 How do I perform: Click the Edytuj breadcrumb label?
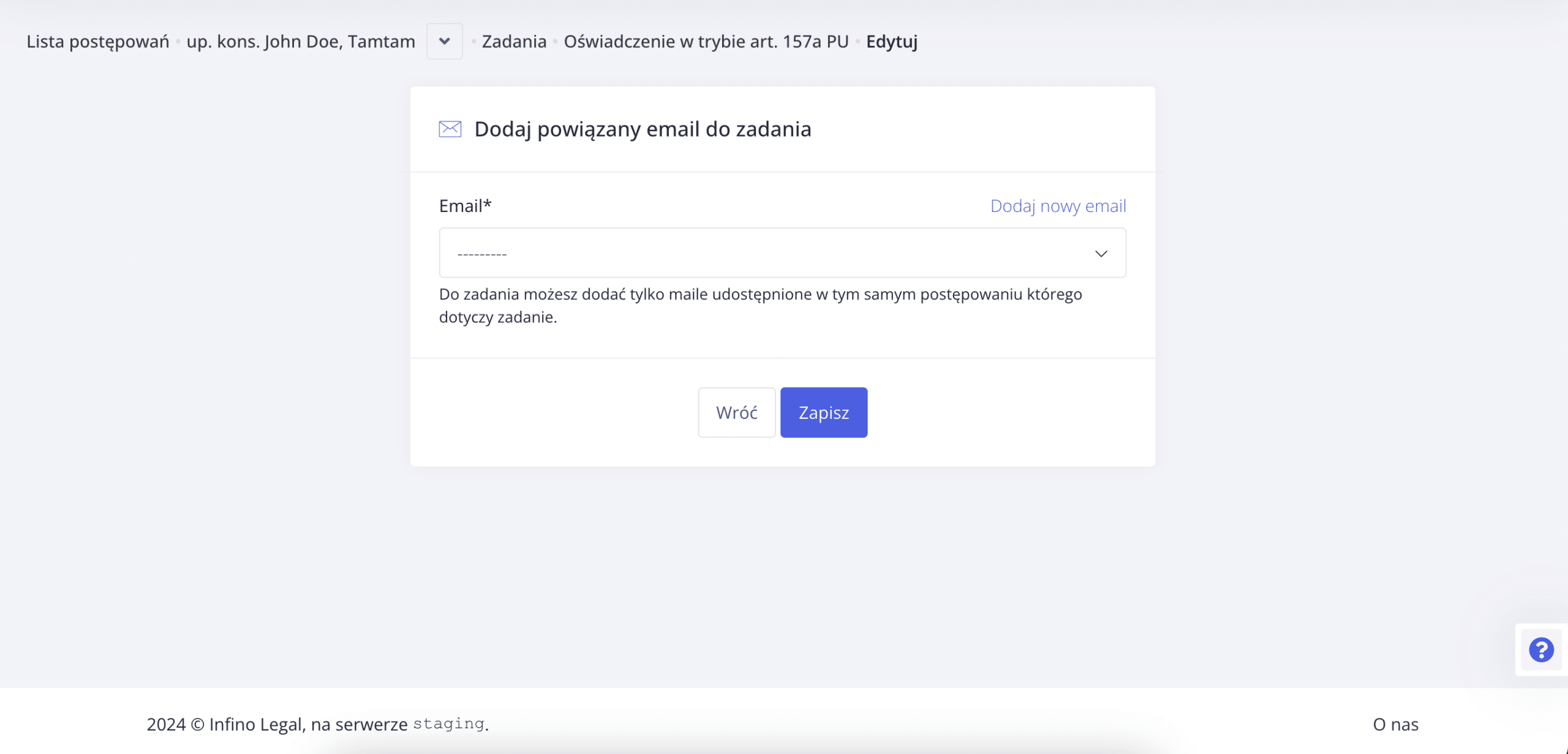(891, 42)
